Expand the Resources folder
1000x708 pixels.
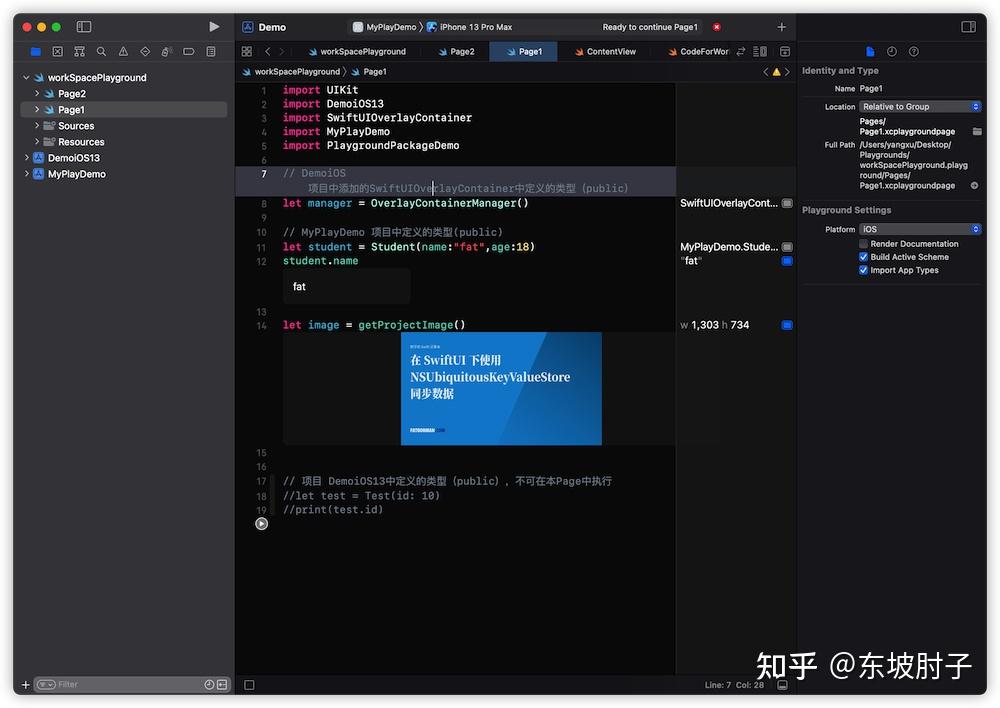coord(37,142)
